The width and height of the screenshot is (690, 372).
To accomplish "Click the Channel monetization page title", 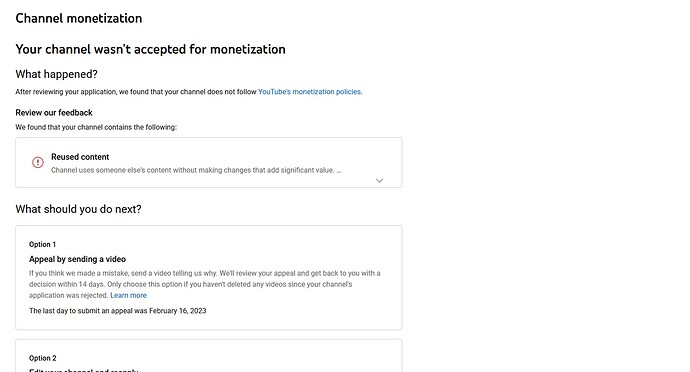I will (x=79, y=18).
